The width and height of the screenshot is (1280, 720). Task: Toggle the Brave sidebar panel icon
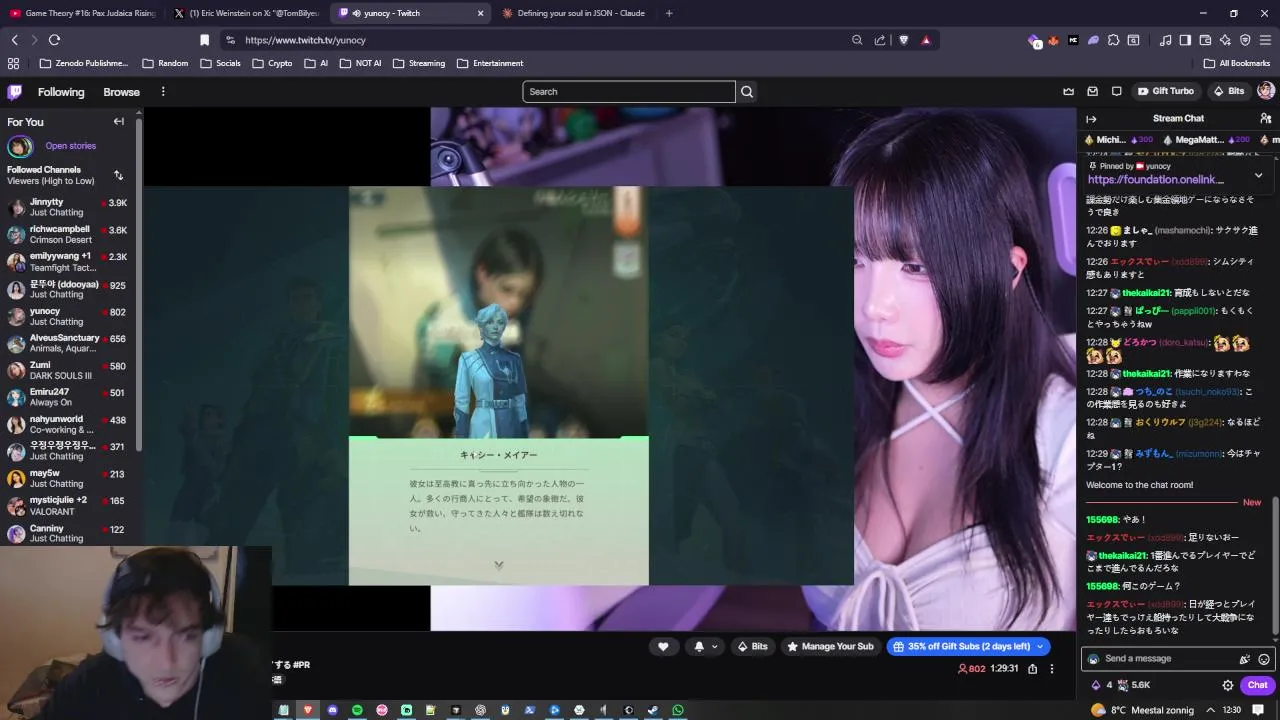click(x=1185, y=40)
